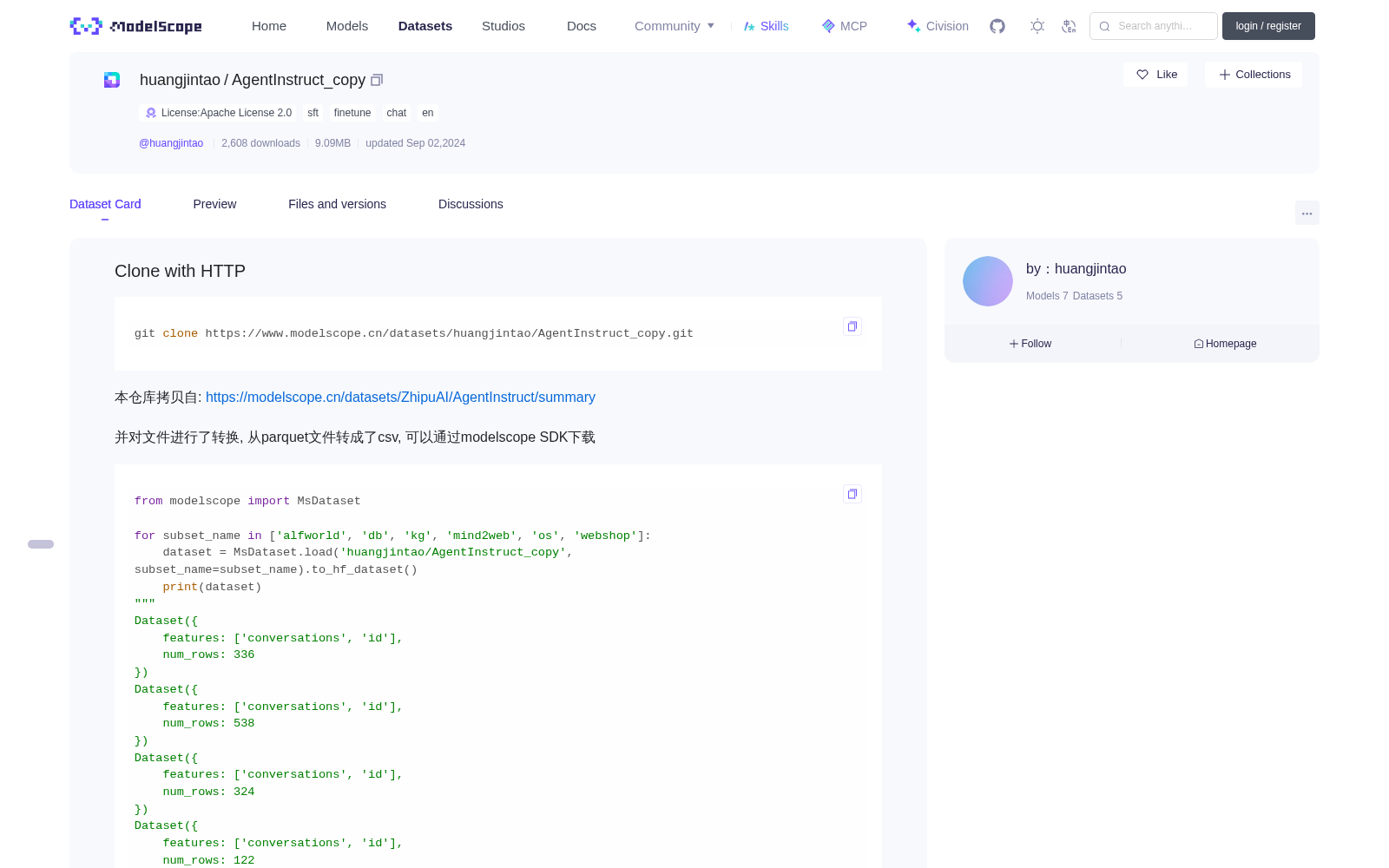1389x868 pixels.
Task: Click the 'Datasets 5' count text
Action: coord(1097,296)
